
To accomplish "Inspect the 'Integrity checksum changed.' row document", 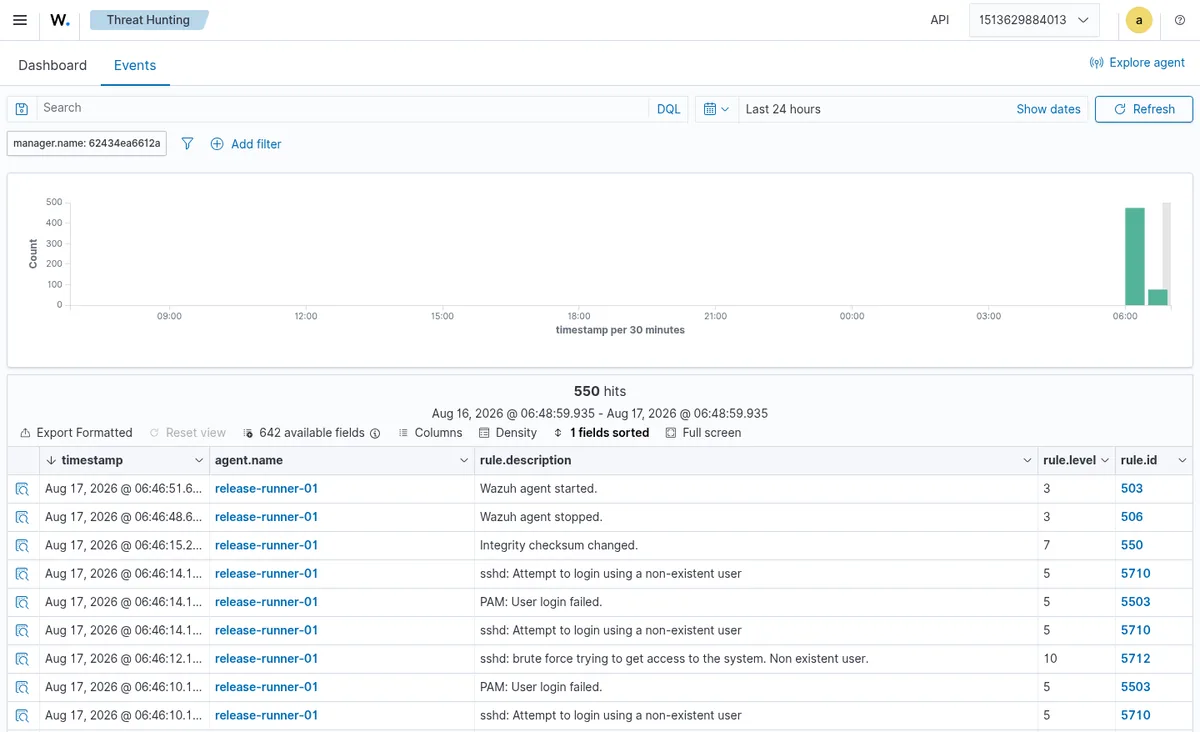I will pos(22,545).
